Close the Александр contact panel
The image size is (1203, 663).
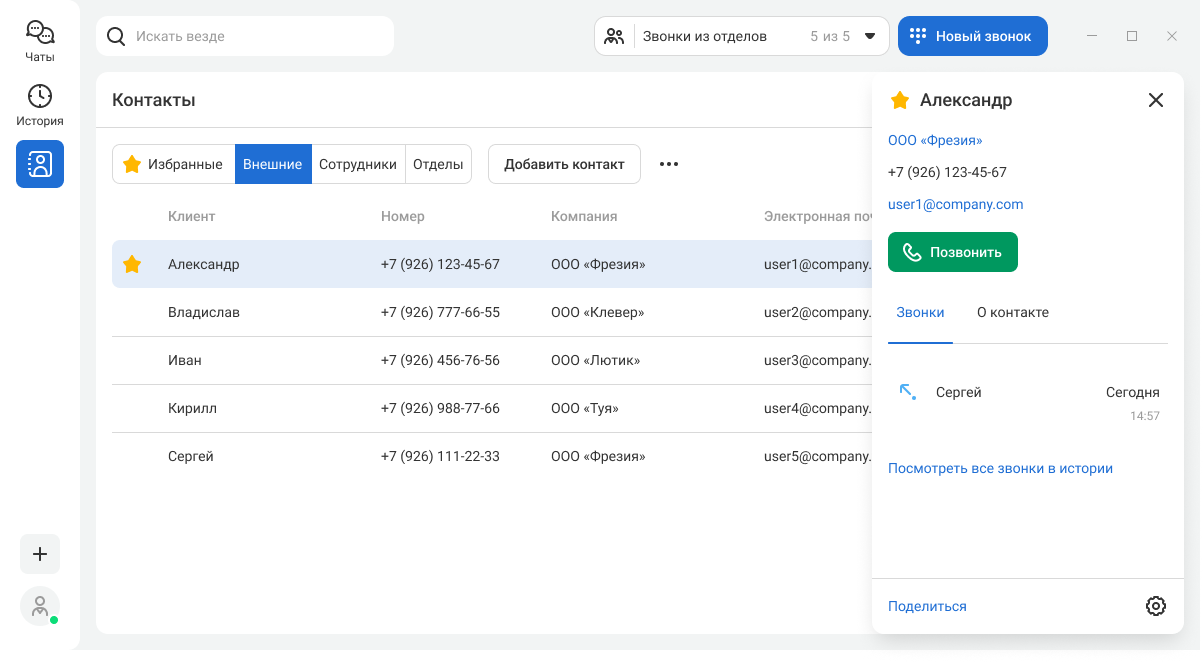tap(1156, 100)
